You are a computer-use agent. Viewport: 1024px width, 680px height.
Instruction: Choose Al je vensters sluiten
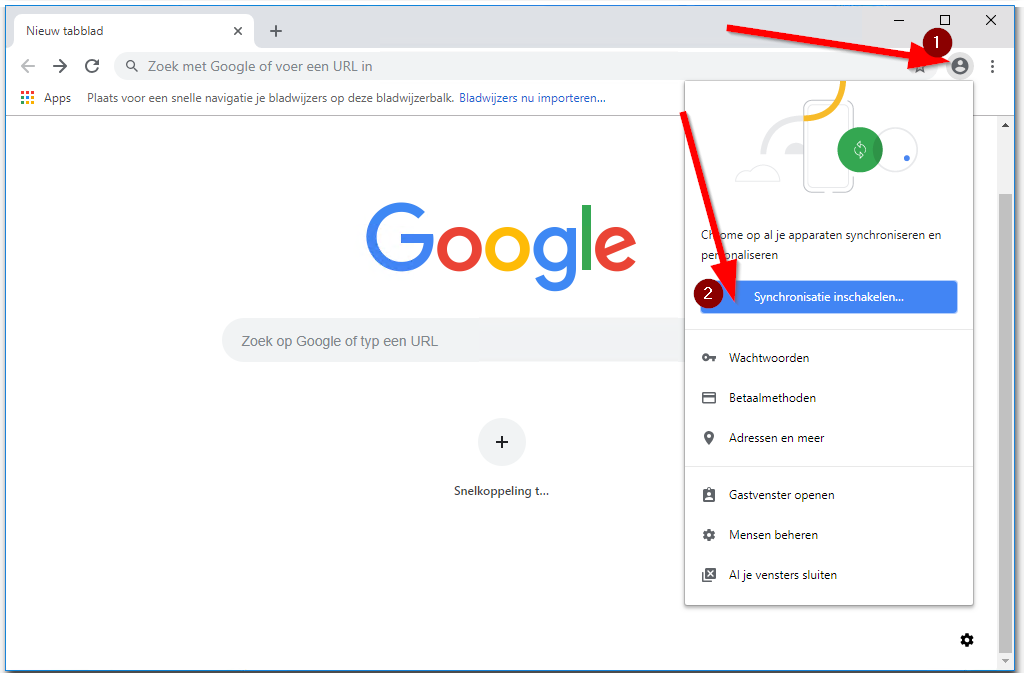[x=829, y=575]
